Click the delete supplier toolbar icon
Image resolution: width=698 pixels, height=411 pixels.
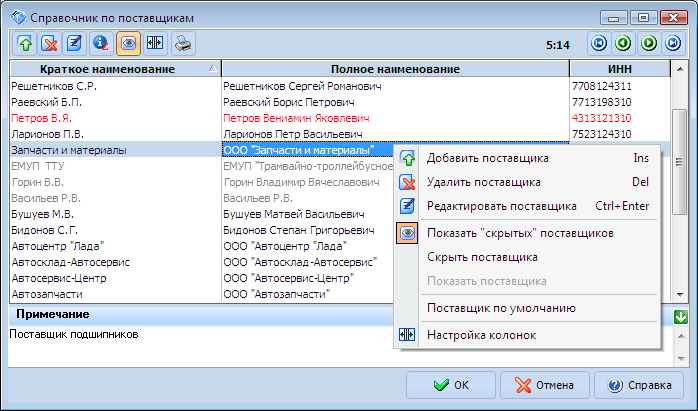pyautogui.click(x=49, y=43)
